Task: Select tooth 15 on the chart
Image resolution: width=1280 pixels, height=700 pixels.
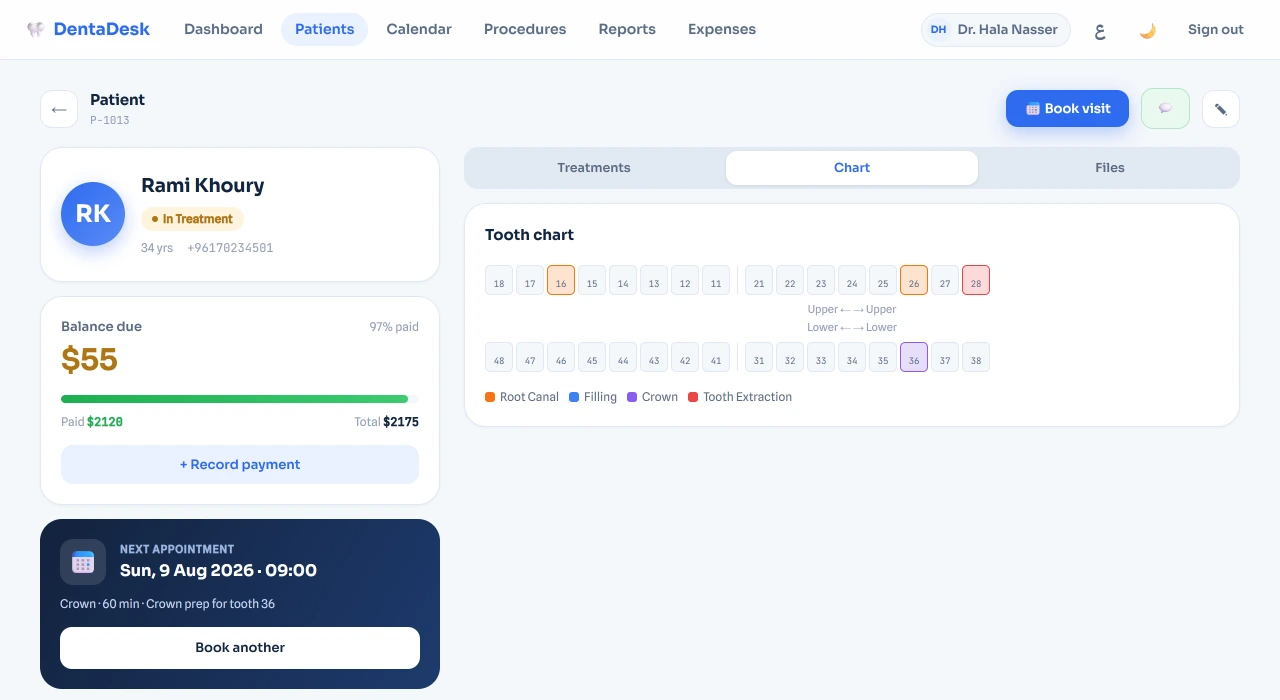Action: click(x=592, y=280)
